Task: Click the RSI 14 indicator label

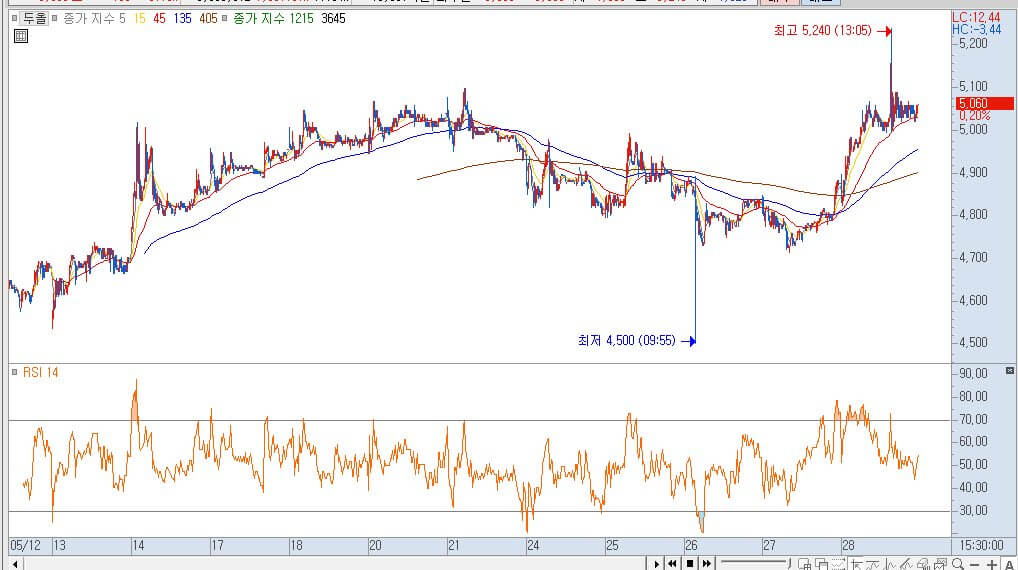Action: coord(40,373)
